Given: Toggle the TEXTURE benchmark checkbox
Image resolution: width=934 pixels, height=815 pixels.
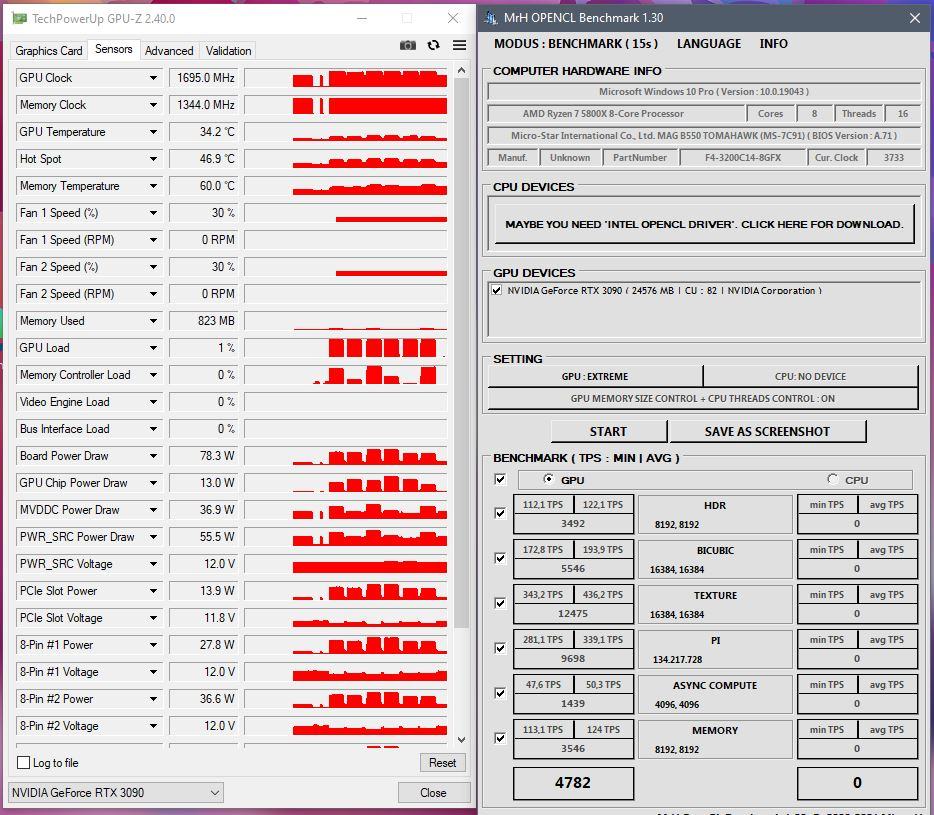Looking at the screenshot, I should tap(500, 603).
